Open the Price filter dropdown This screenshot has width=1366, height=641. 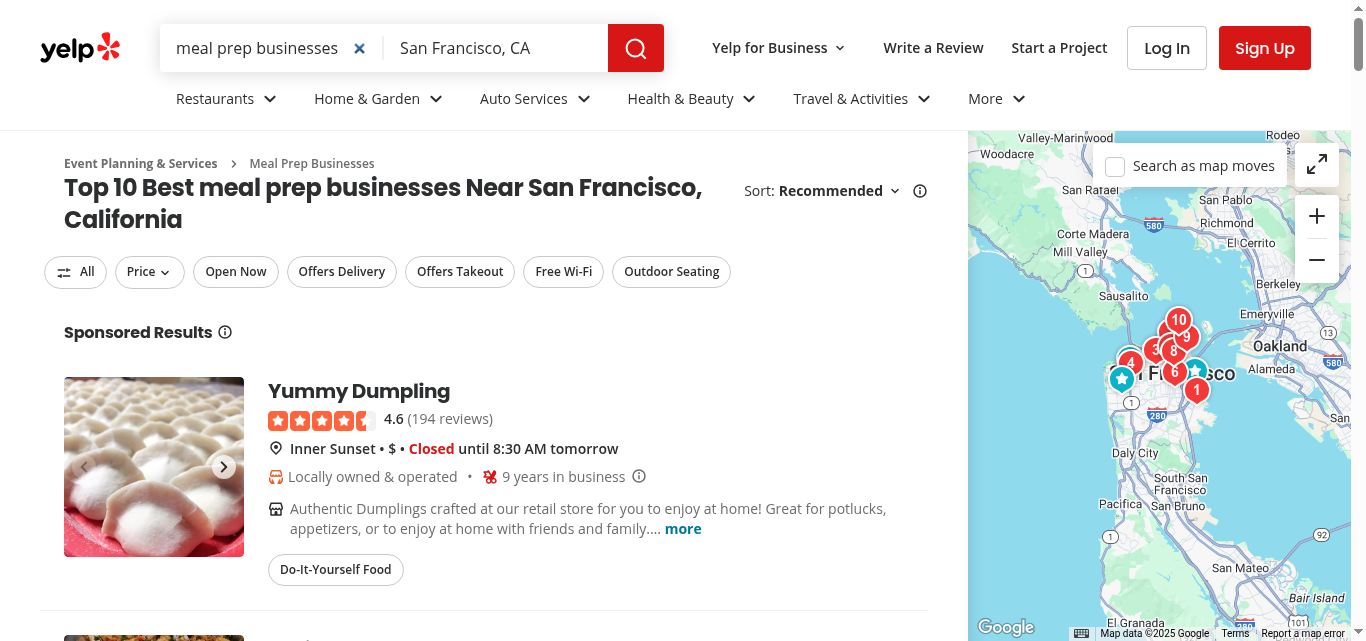coord(149,272)
